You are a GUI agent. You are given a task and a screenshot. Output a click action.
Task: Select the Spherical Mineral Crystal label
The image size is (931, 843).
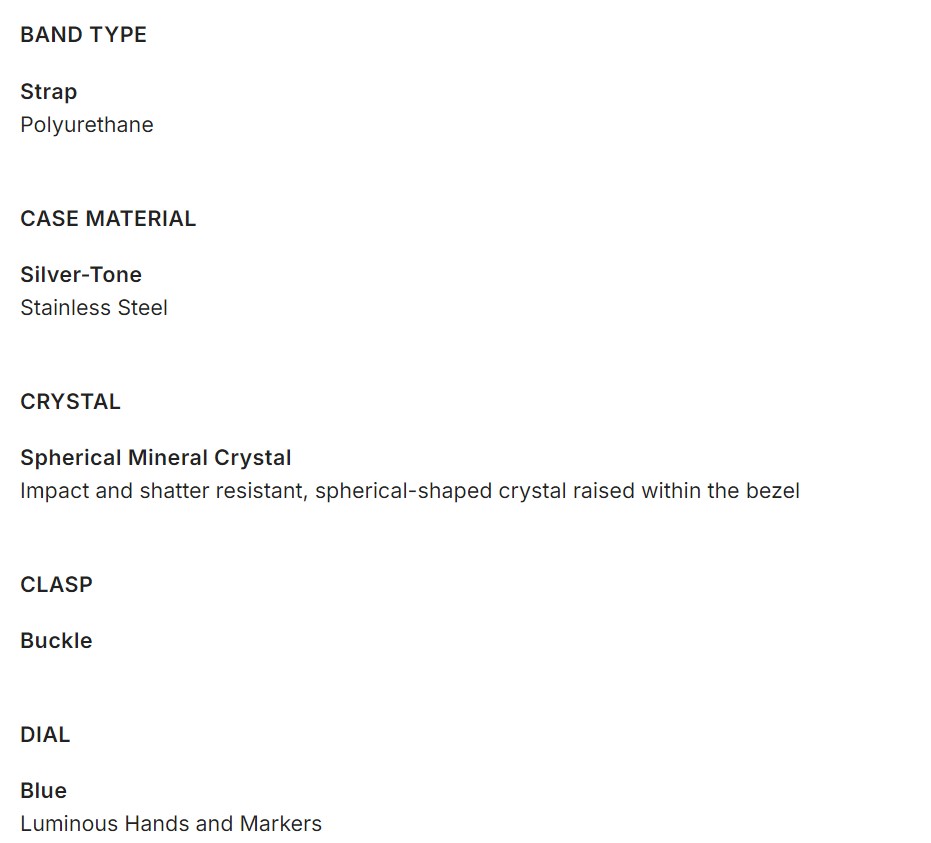(x=156, y=458)
